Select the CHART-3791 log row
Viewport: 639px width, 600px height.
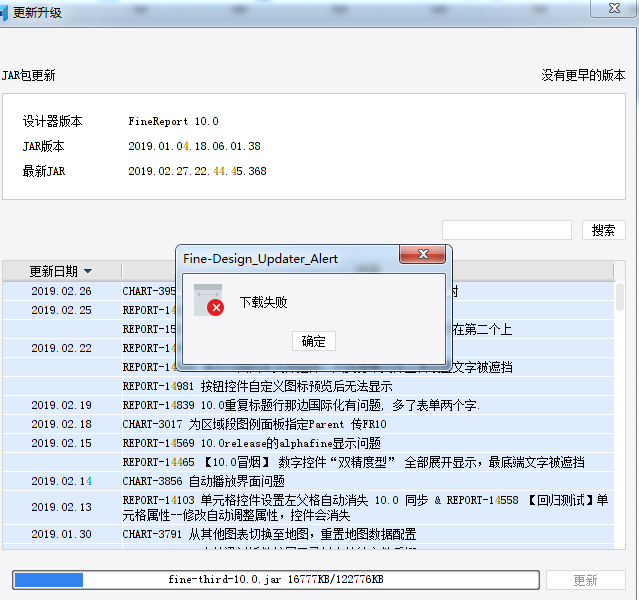coord(368,534)
